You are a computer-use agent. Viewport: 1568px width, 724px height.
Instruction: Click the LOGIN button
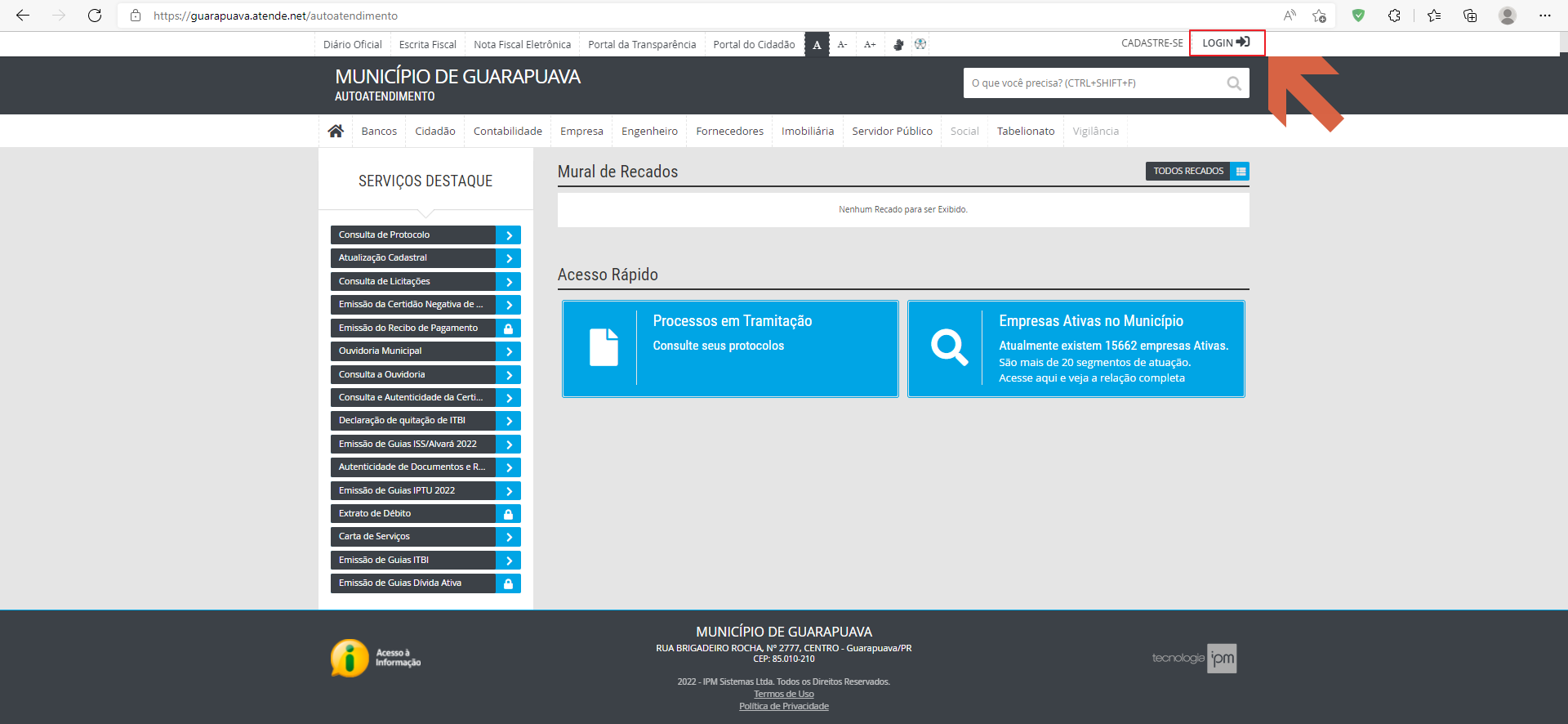click(x=1227, y=42)
